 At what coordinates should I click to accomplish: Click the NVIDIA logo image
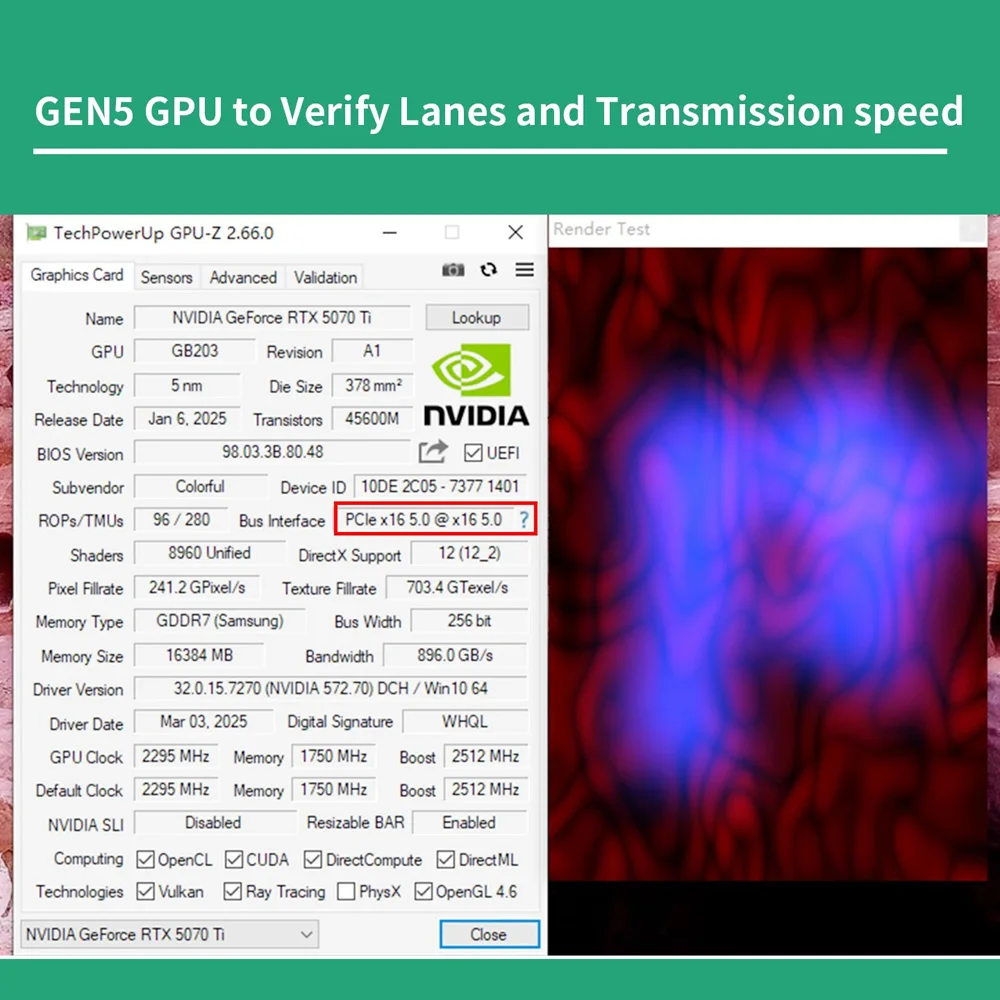(x=476, y=385)
